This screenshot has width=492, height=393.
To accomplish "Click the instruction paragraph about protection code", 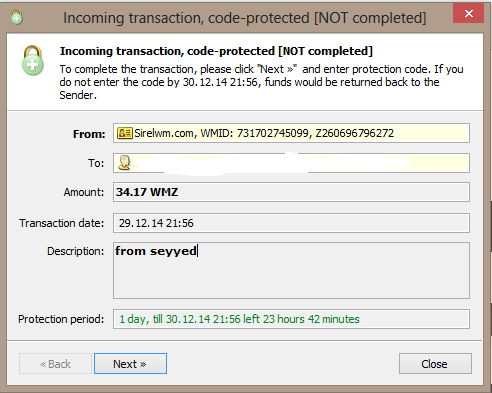I will click(x=261, y=82).
